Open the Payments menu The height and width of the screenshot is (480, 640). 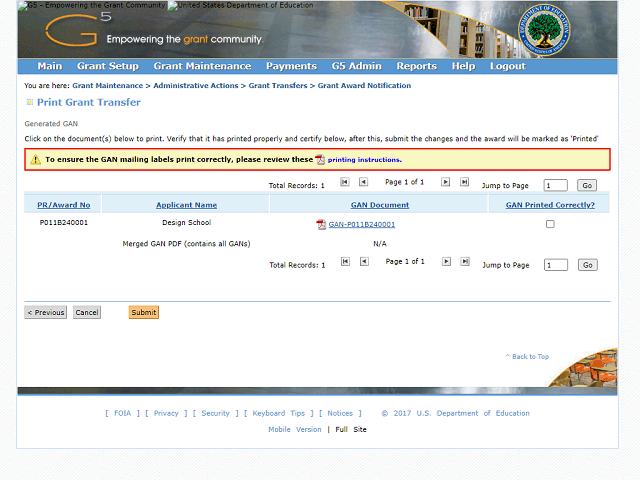click(291, 66)
